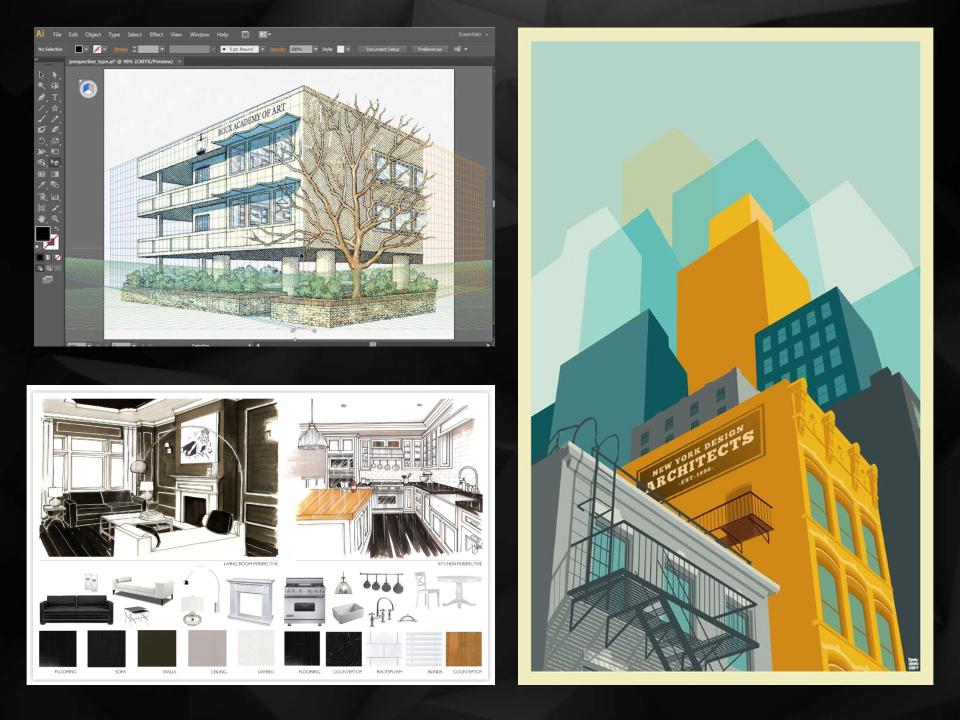Open the control bar fill color dropdown

pos(86,49)
